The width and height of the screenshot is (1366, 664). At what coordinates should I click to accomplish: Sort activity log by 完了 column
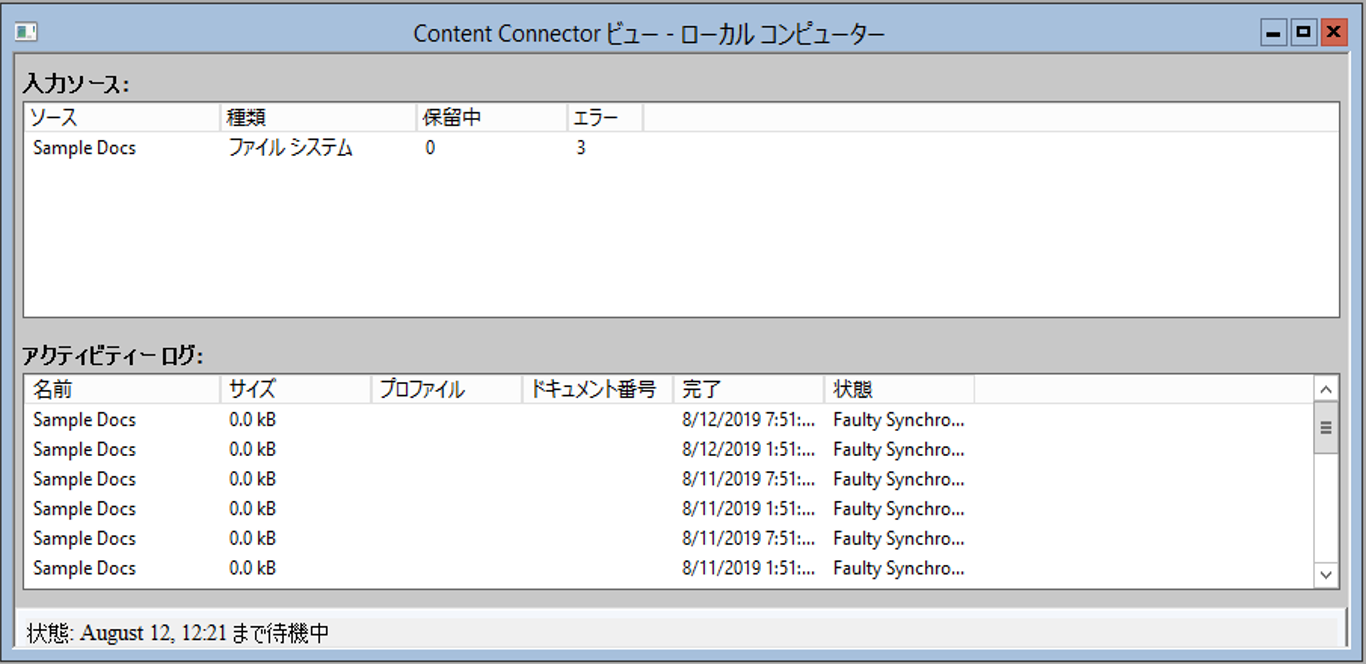point(748,389)
